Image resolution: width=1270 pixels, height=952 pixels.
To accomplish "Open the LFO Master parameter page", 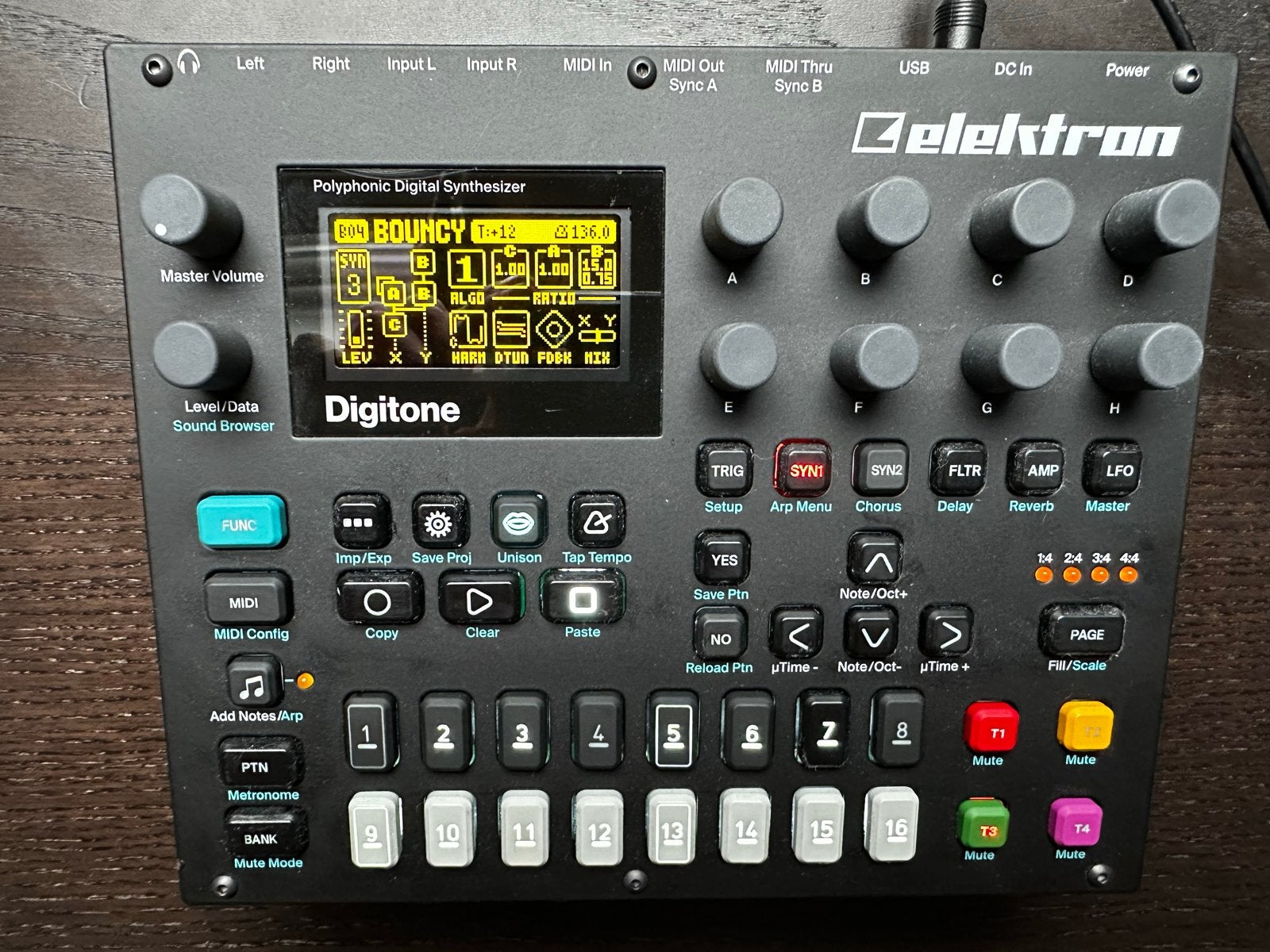I will point(1114,470).
